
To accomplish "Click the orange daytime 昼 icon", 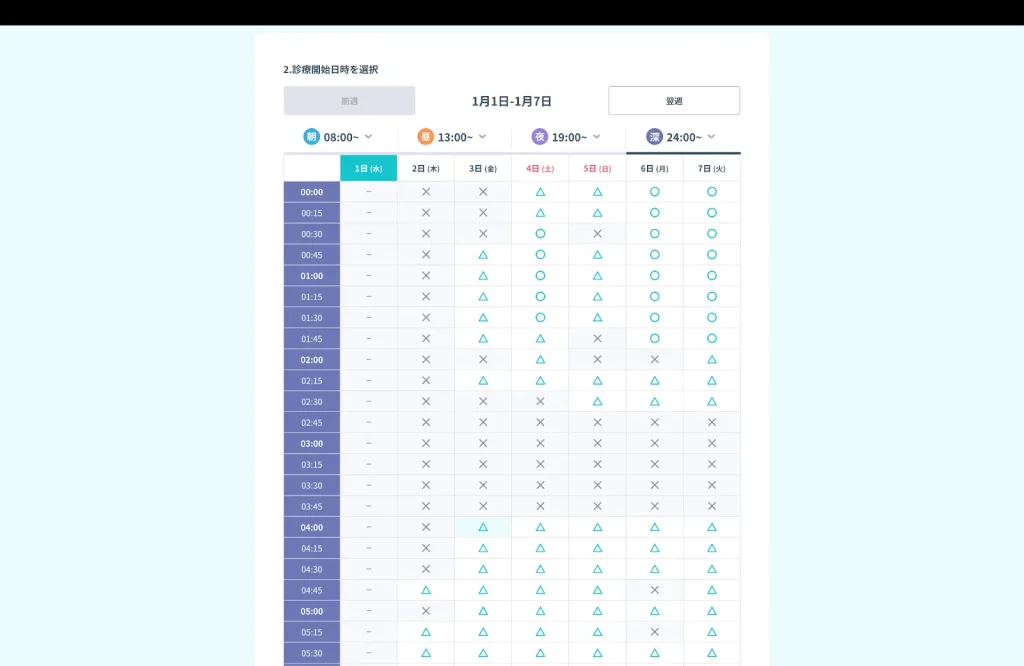I will click(425, 136).
